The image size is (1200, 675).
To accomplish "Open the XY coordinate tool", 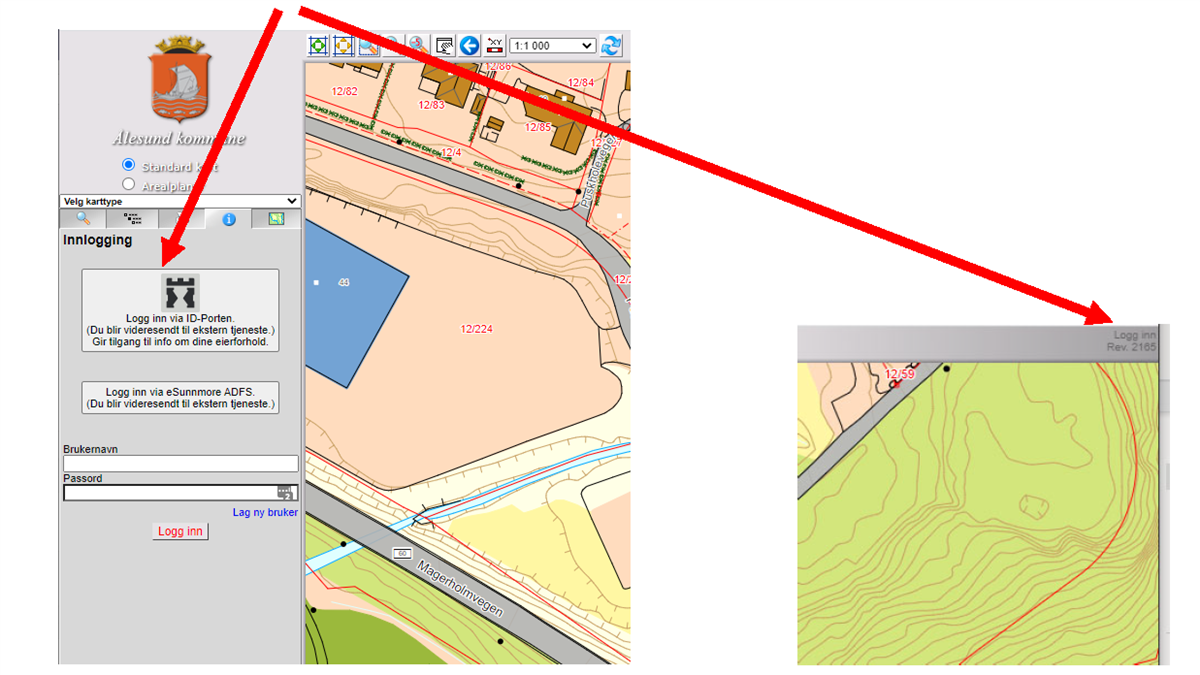I will coord(494,45).
